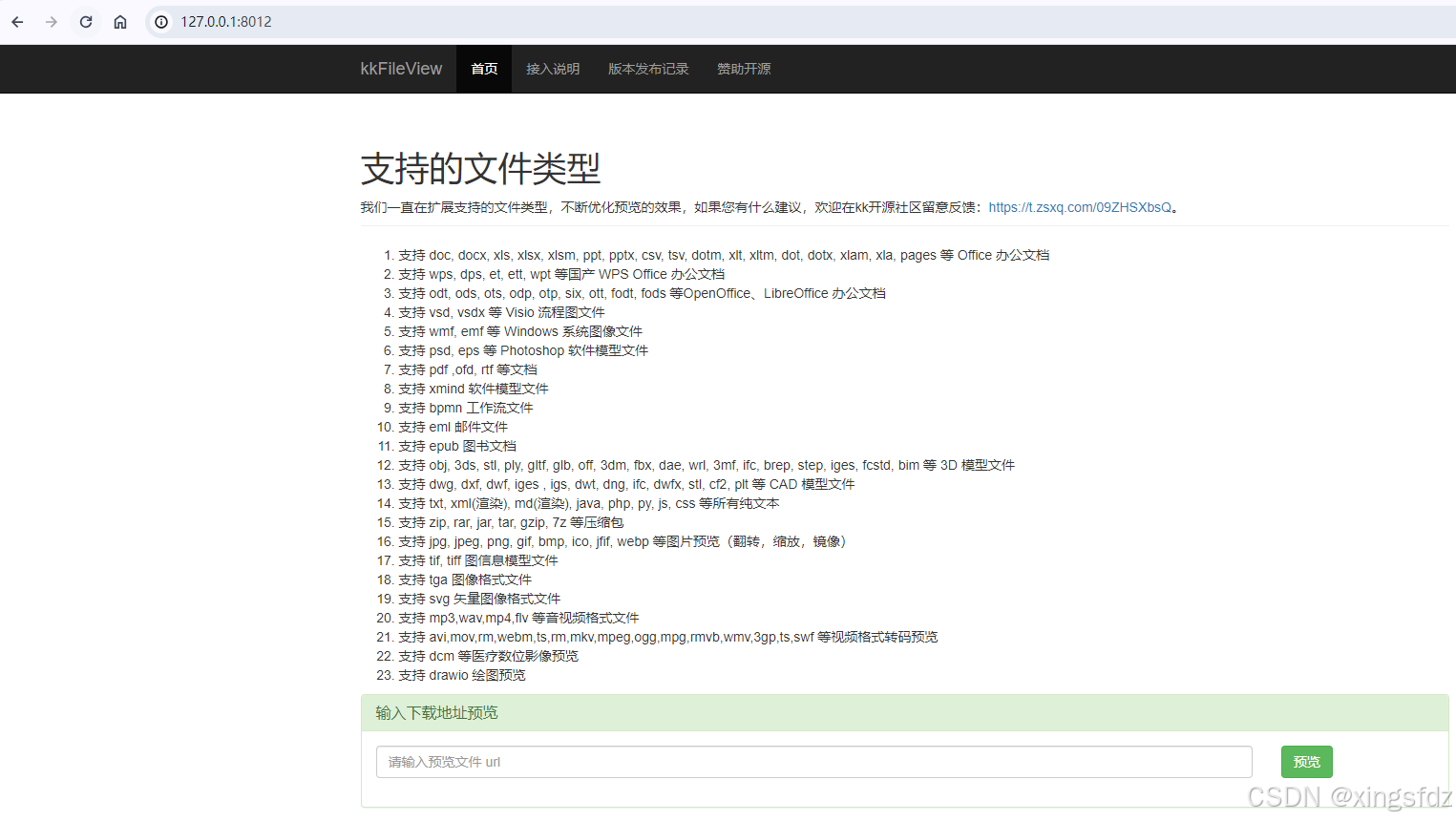1456x822 pixels.
Task: Select list item about jpg, jpeg 图片预览
Action: (x=622, y=541)
